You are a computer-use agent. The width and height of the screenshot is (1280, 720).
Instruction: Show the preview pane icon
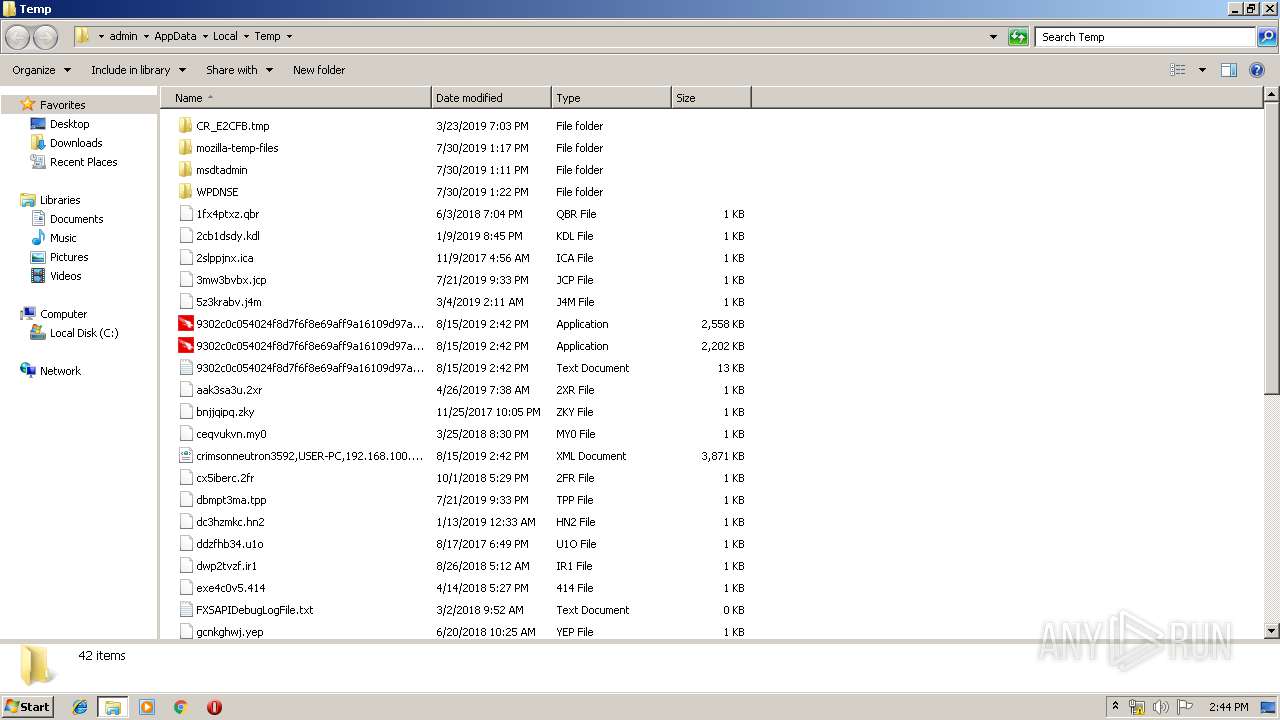point(1229,70)
